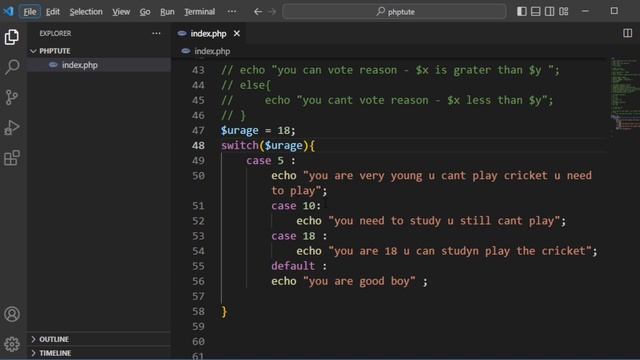640x360 pixels.
Task: Open the overflow menu dots in menu bar
Action: click(232, 11)
